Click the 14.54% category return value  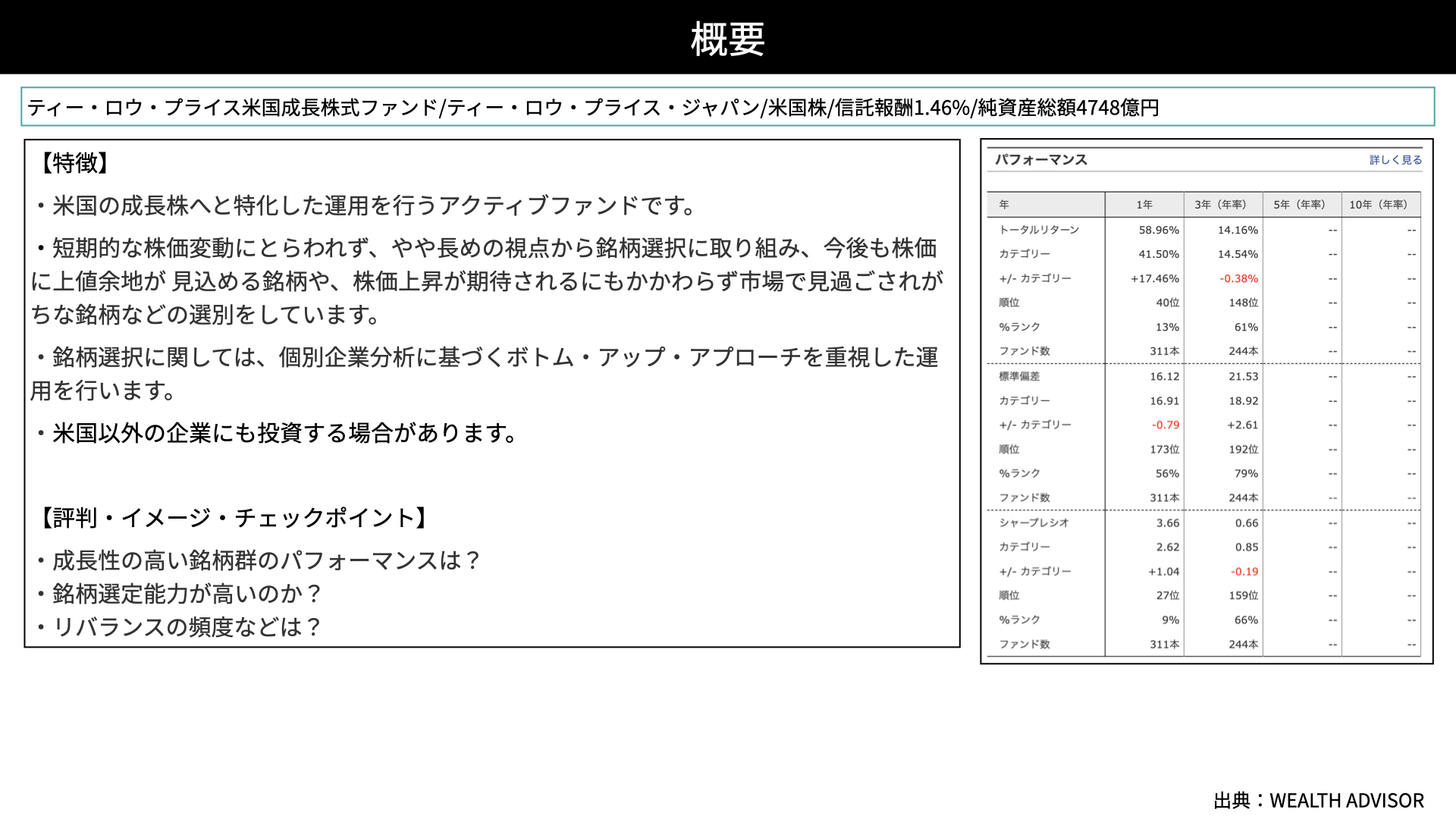[x=1238, y=254]
